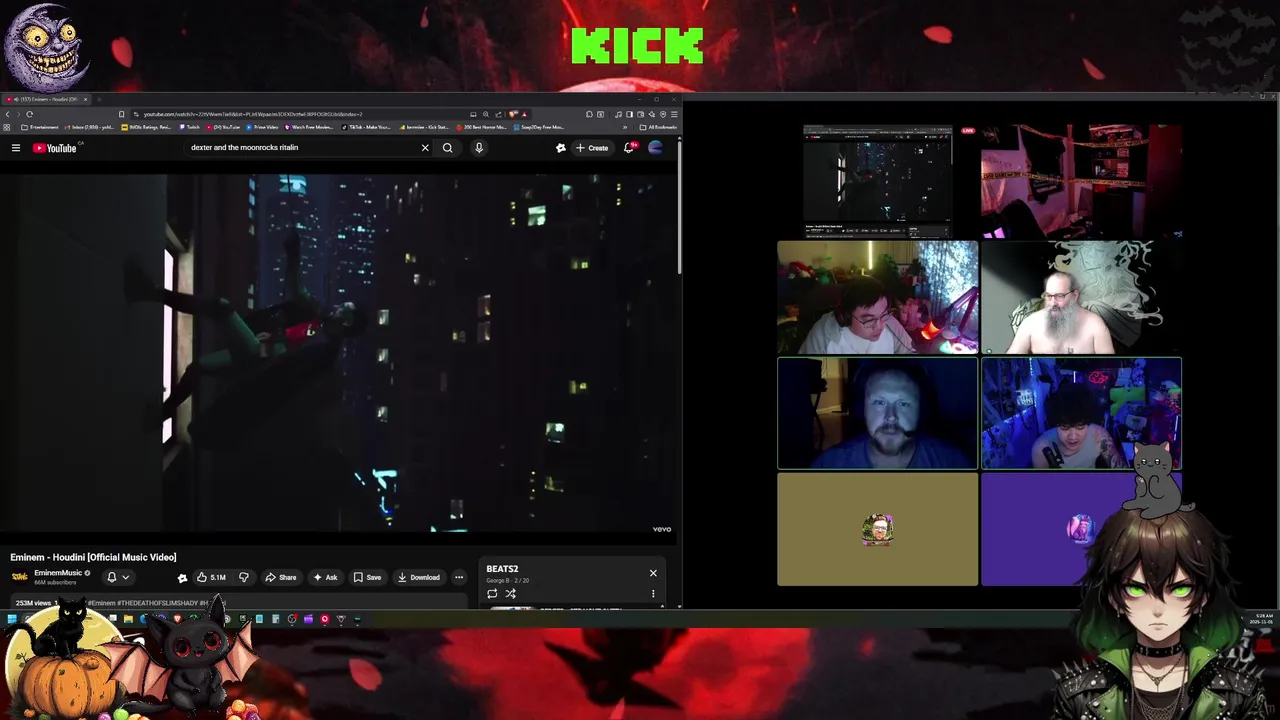This screenshot has height=720, width=1280.
Task: Close the BEATS2 playlist panel
Action: 653,573
